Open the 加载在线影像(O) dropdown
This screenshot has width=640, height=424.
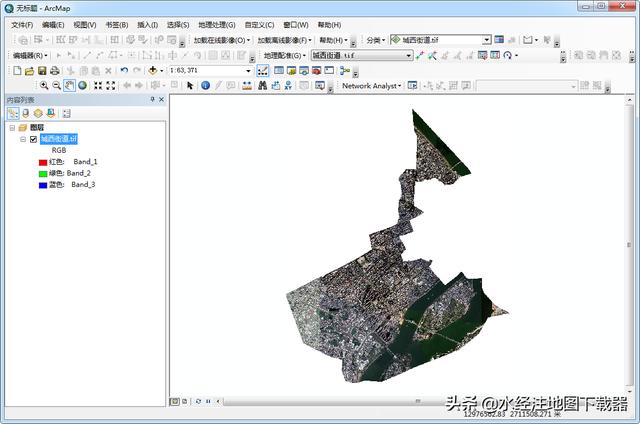(222, 40)
